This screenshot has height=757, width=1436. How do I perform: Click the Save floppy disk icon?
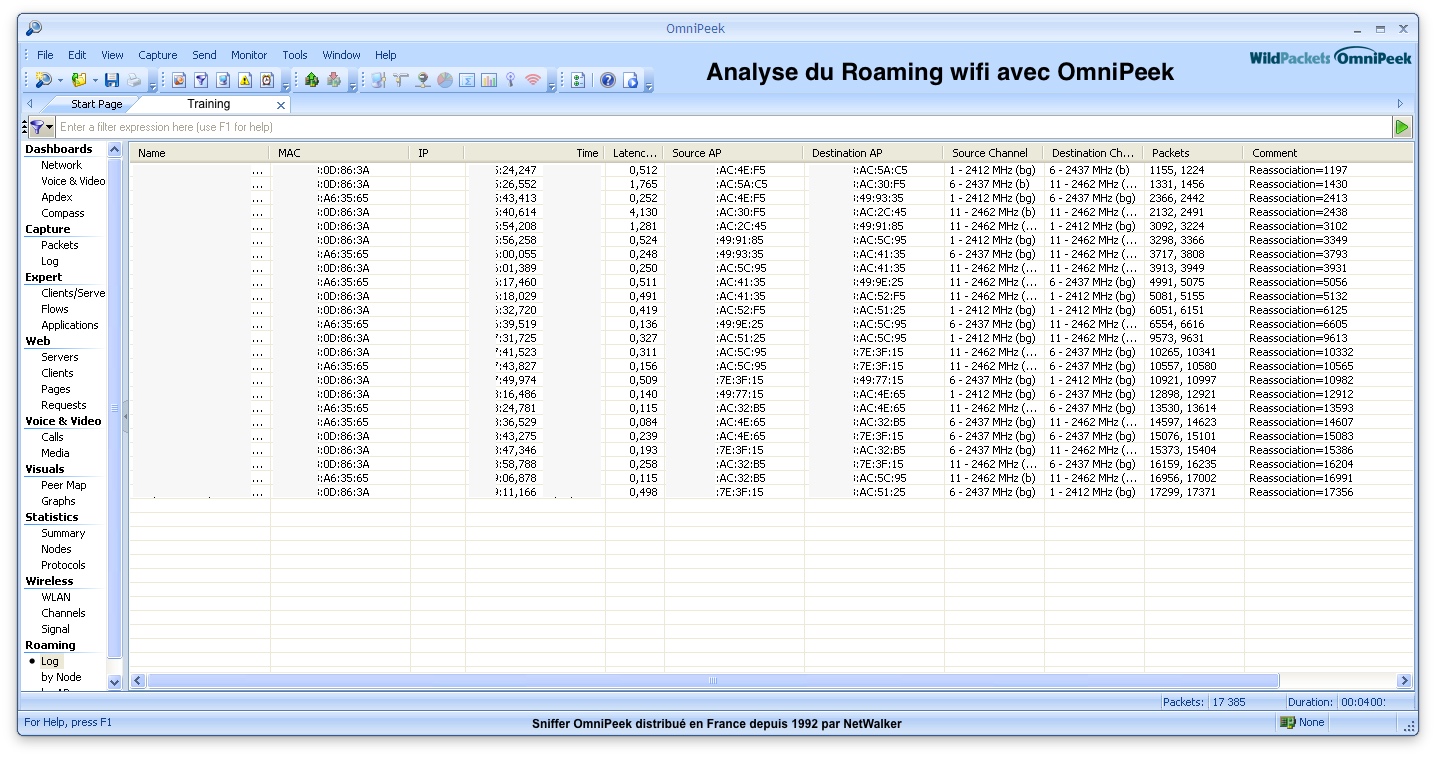[x=112, y=80]
